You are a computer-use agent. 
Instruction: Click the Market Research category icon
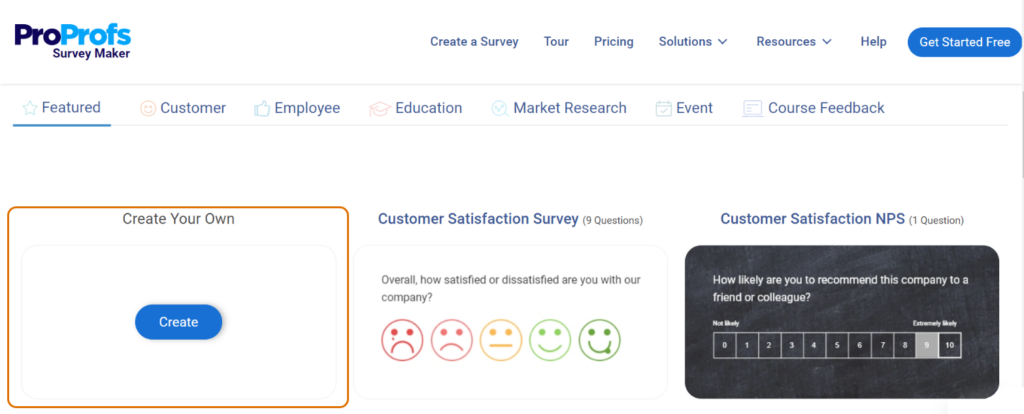(x=500, y=108)
